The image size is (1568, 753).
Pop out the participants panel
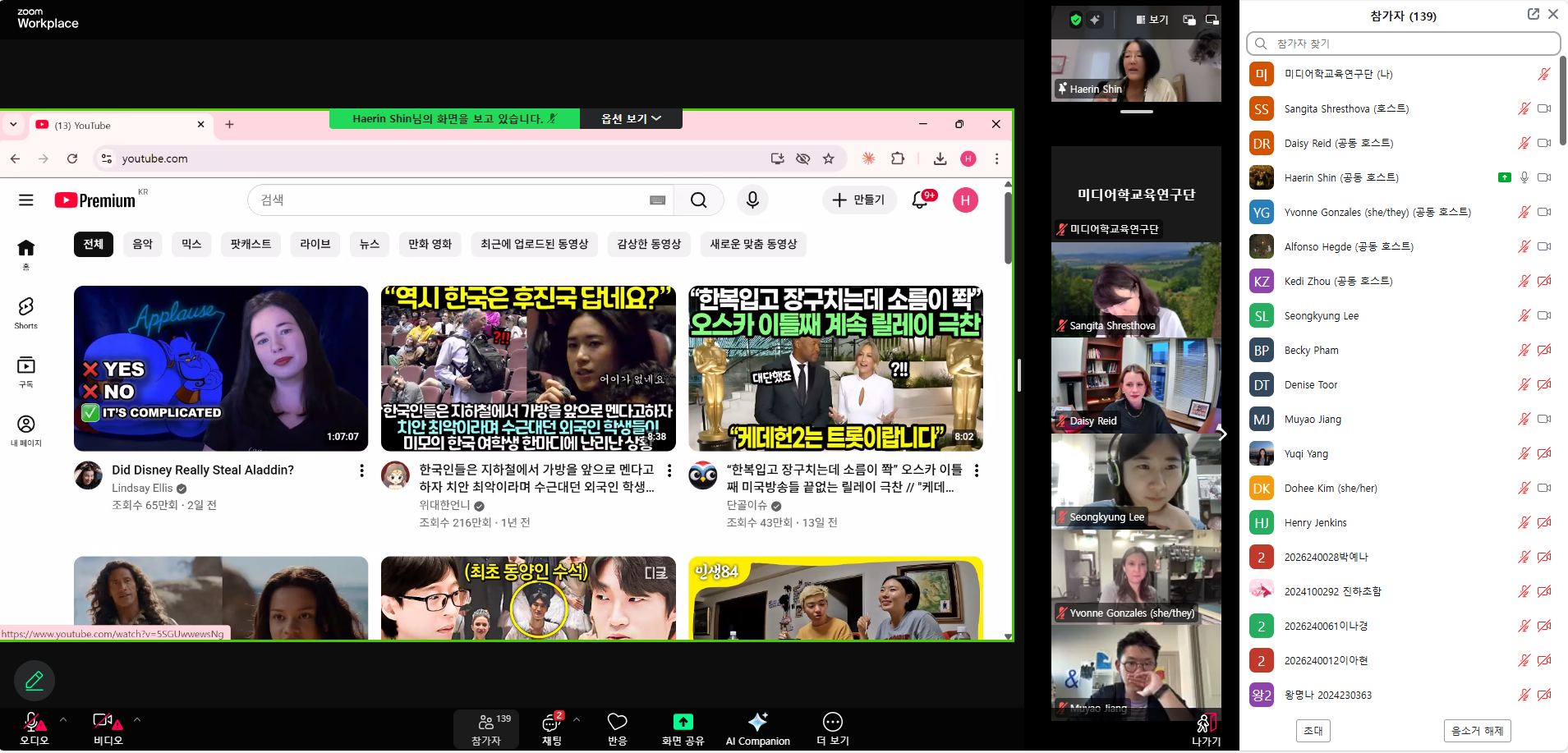coord(1533,14)
